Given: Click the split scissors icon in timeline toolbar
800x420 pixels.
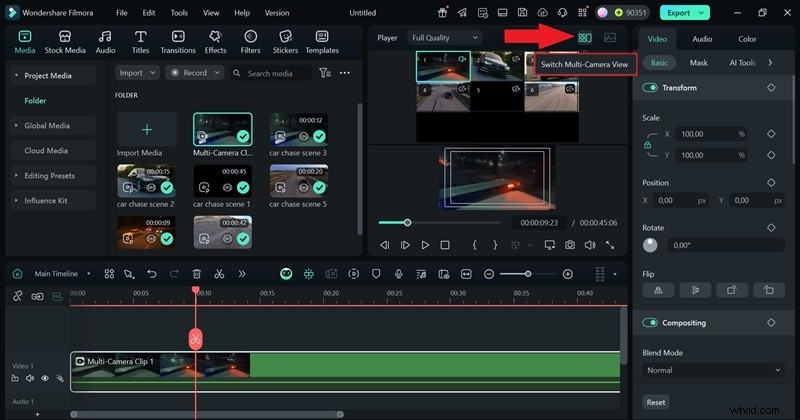Looking at the screenshot, I should click(x=219, y=273).
